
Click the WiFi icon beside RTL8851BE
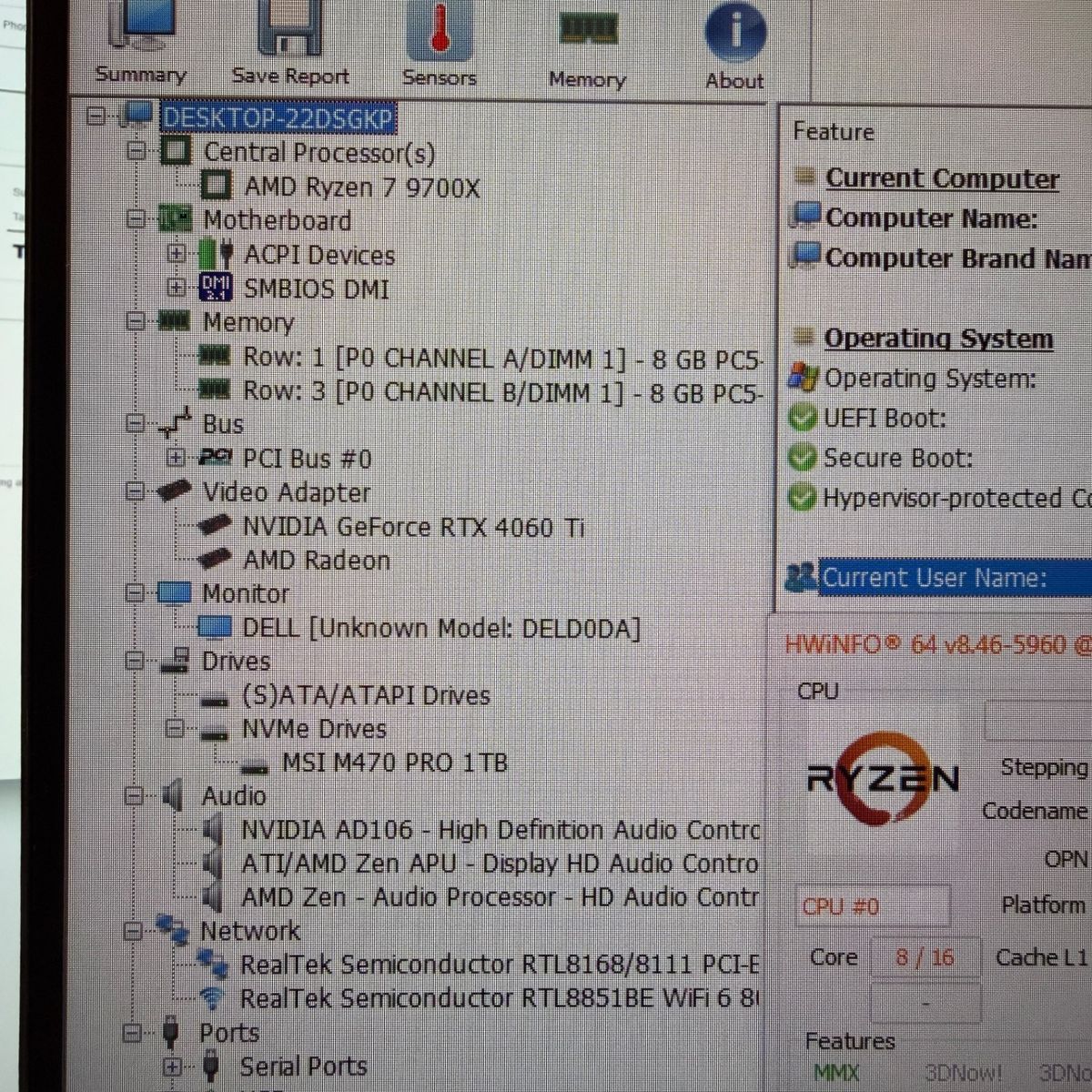(212, 999)
